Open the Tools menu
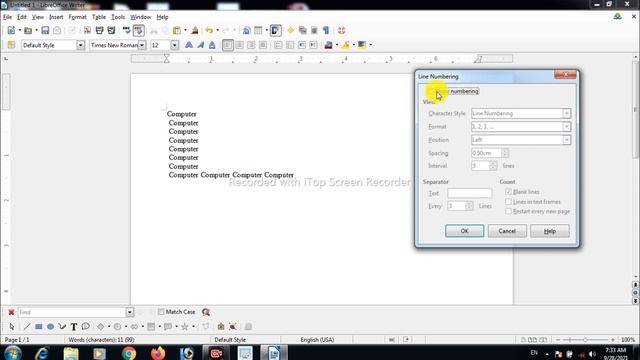 pos(118,17)
